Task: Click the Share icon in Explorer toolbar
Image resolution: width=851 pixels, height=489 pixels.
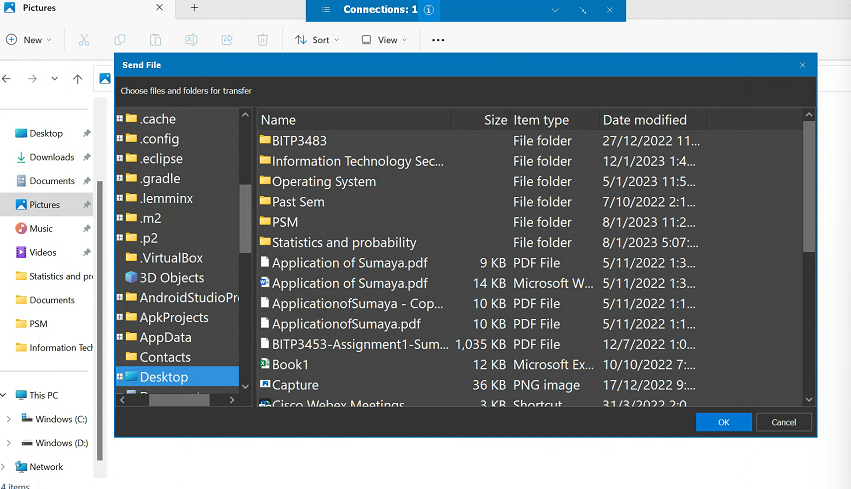Action: coord(227,40)
